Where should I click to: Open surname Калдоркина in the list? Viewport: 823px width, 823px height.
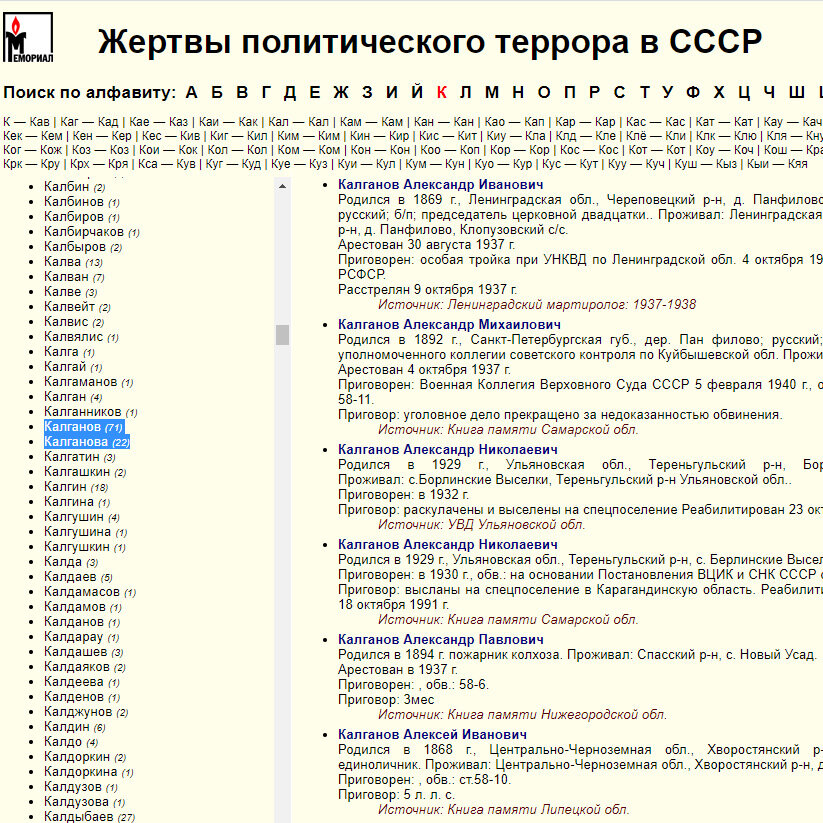tap(80, 773)
